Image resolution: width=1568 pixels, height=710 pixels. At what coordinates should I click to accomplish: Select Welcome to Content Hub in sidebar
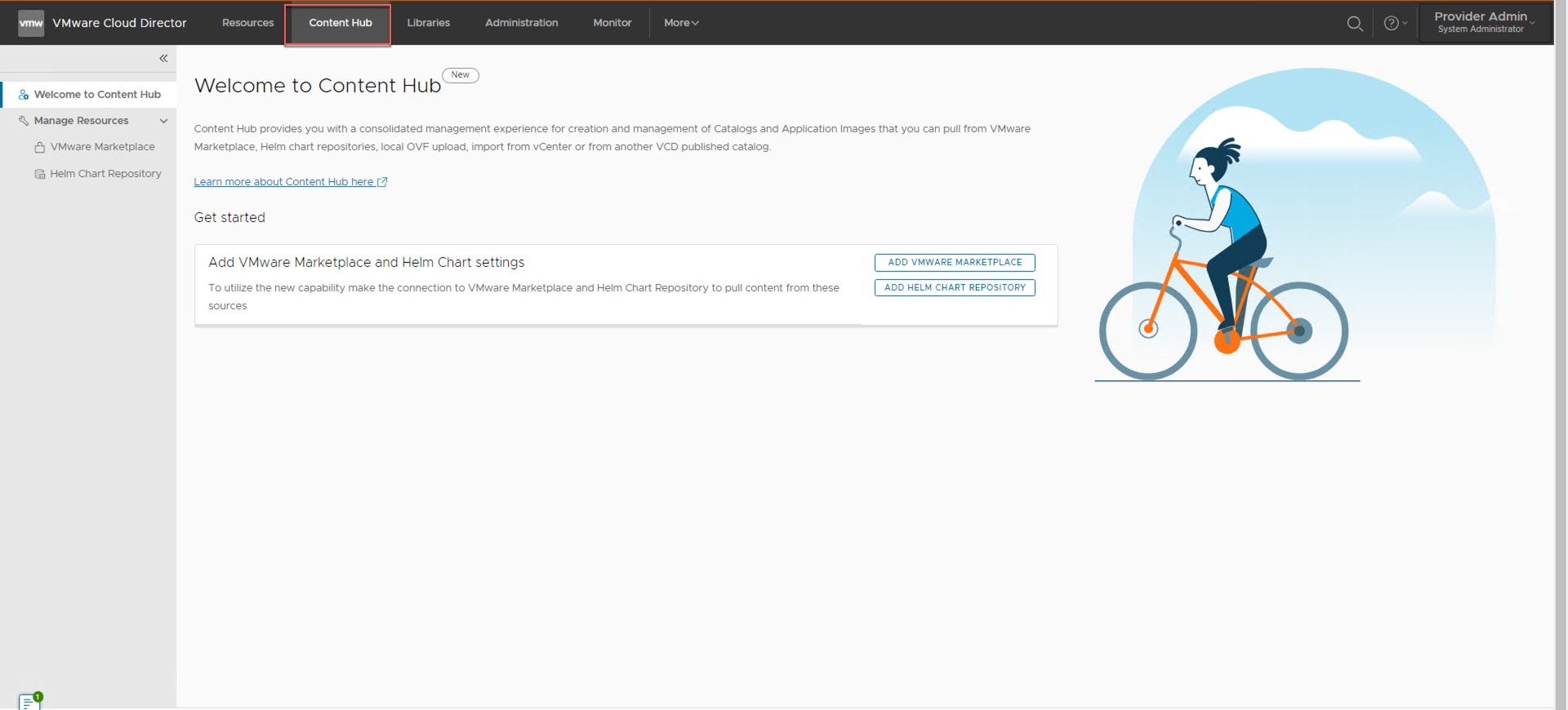click(88, 95)
